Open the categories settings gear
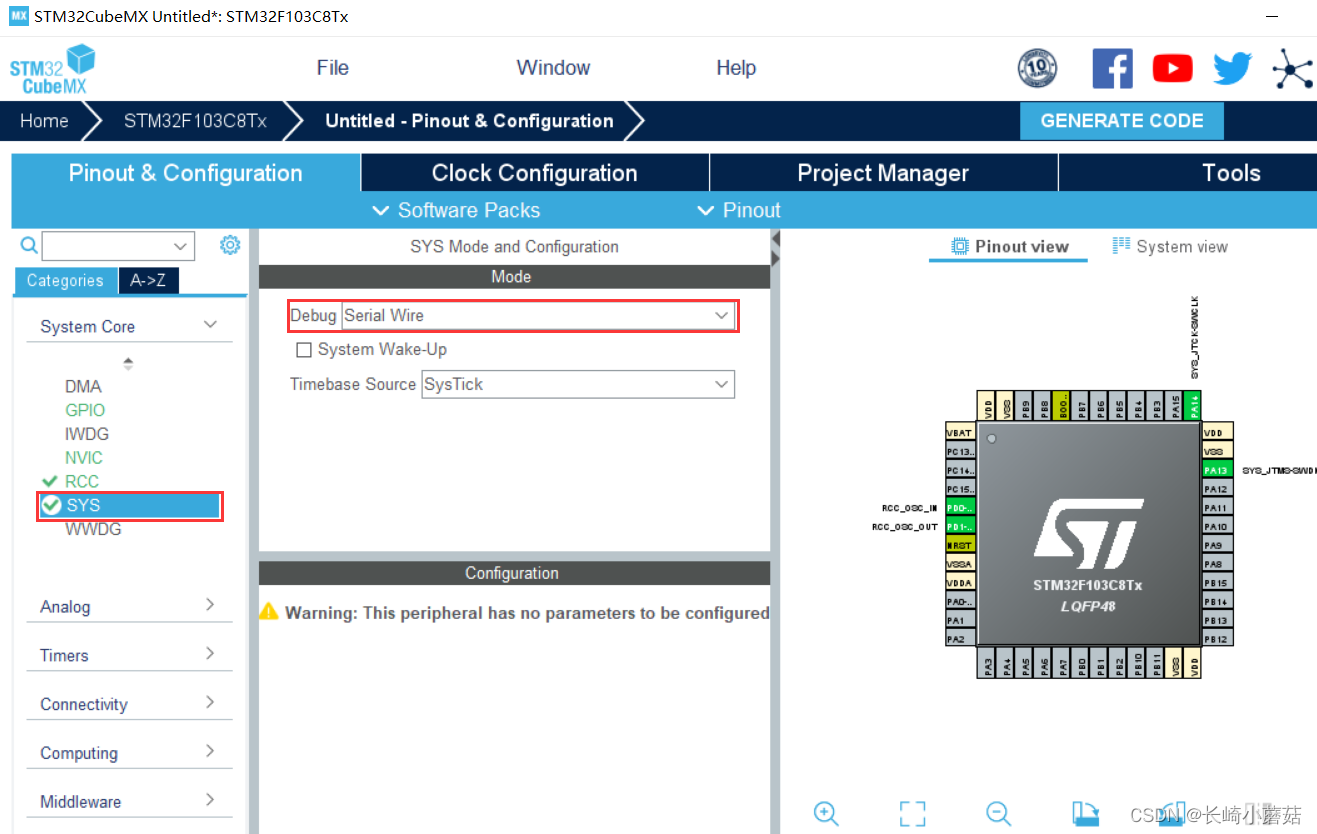The height and width of the screenshot is (834, 1317). (x=230, y=245)
